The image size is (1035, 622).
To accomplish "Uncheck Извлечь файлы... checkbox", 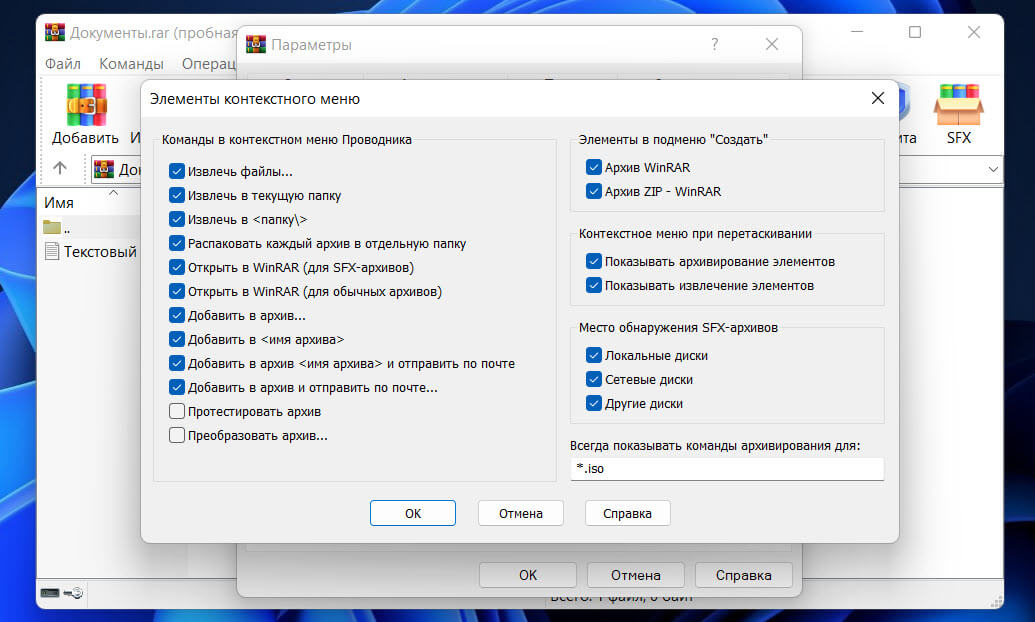I will (x=176, y=172).
